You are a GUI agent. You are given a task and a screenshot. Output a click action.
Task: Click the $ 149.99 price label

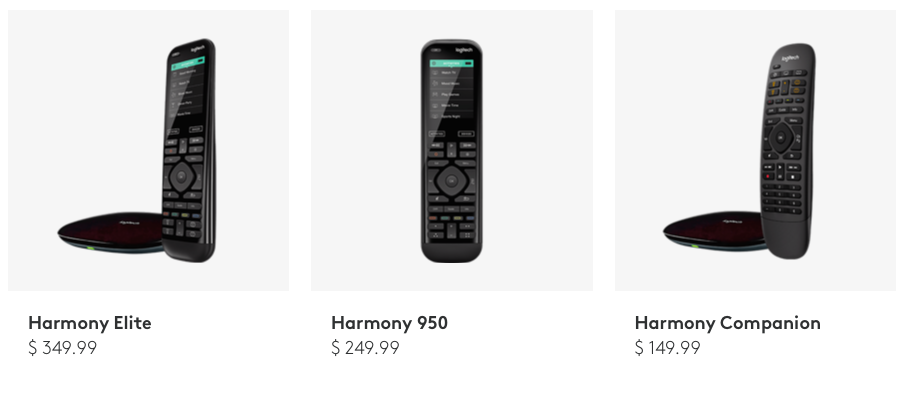[667, 348]
